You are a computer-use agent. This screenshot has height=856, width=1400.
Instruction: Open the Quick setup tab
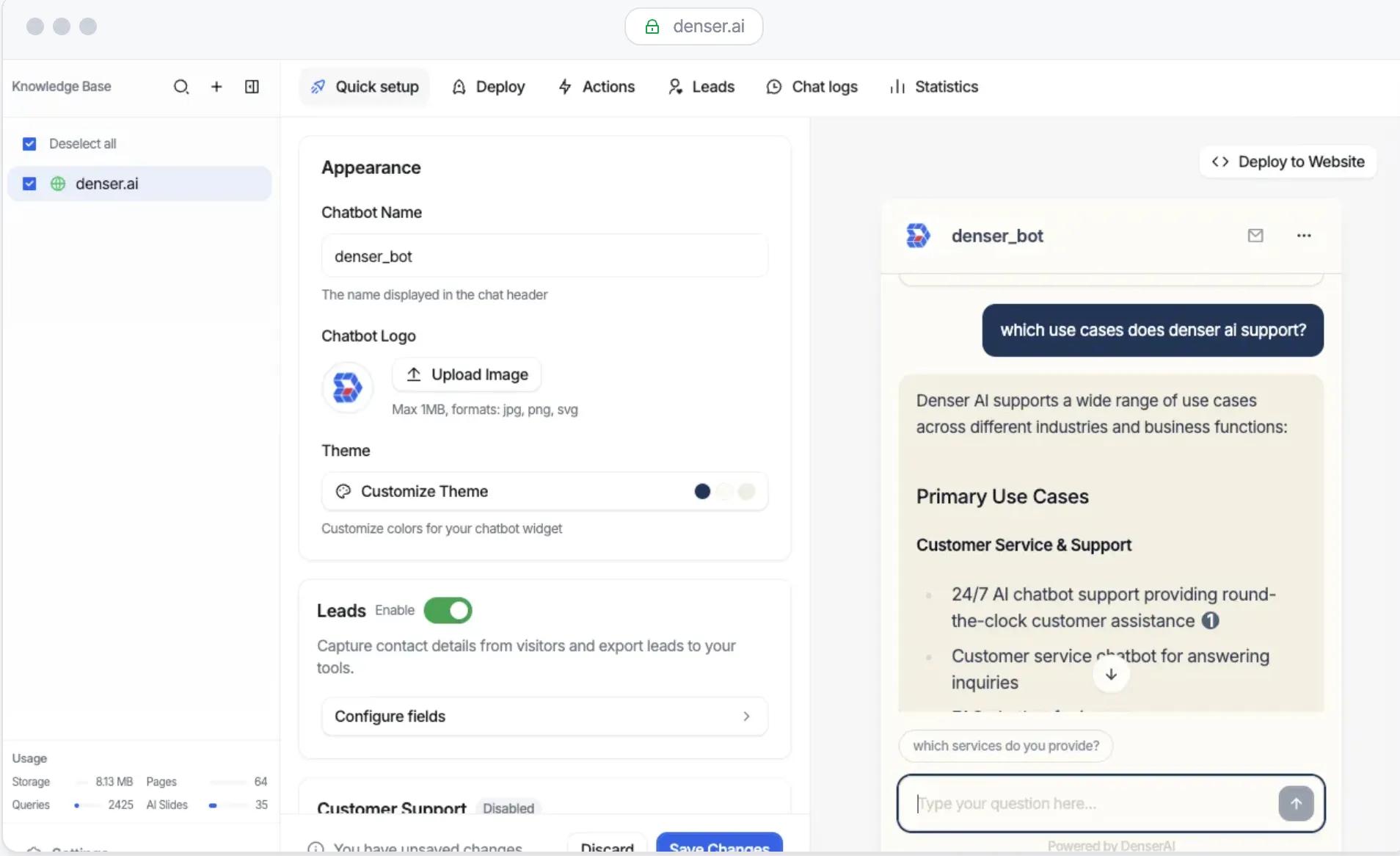[x=365, y=87]
